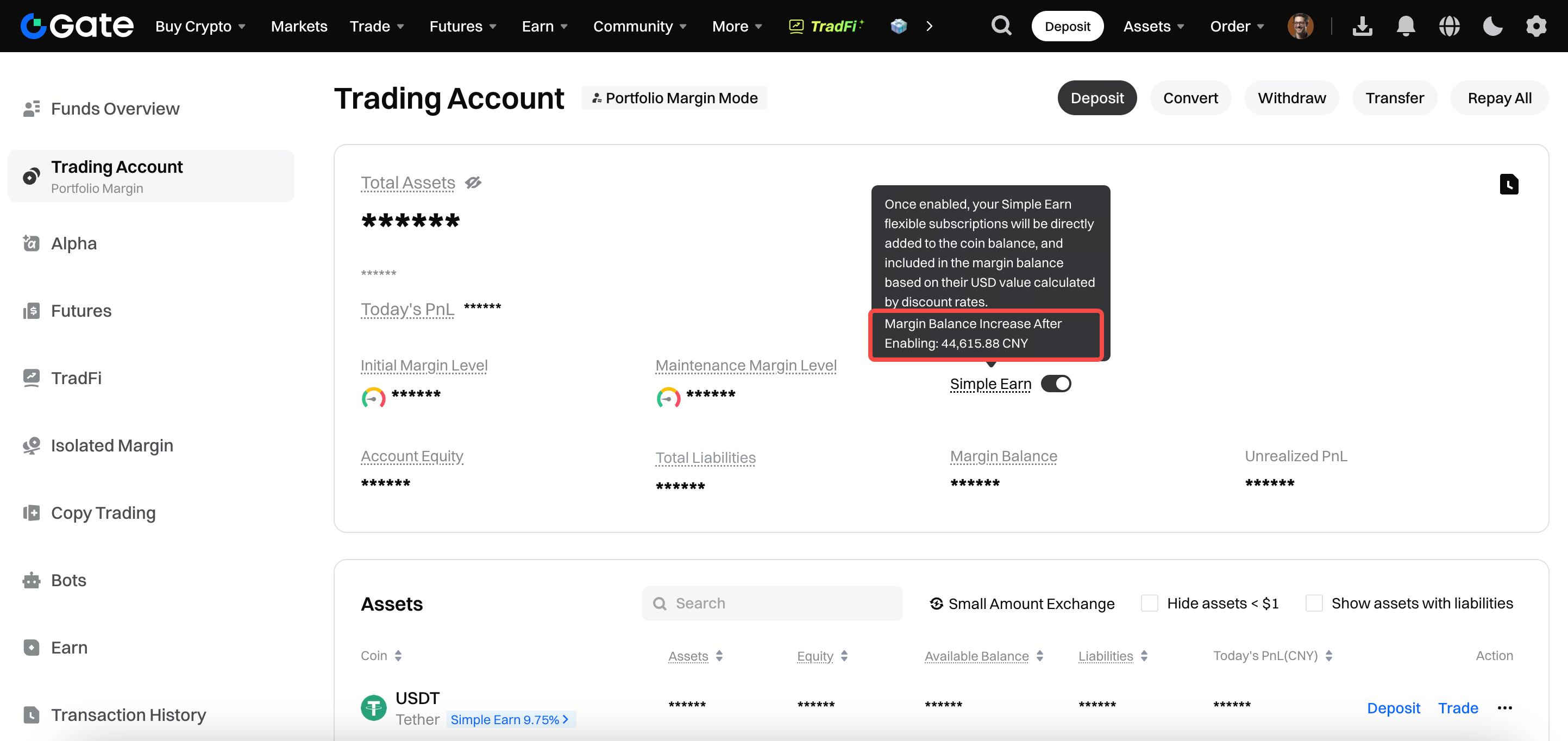The height and width of the screenshot is (741, 1568).
Task: Click the search magnifier icon in header
Action: click(x=1001, y=26)
